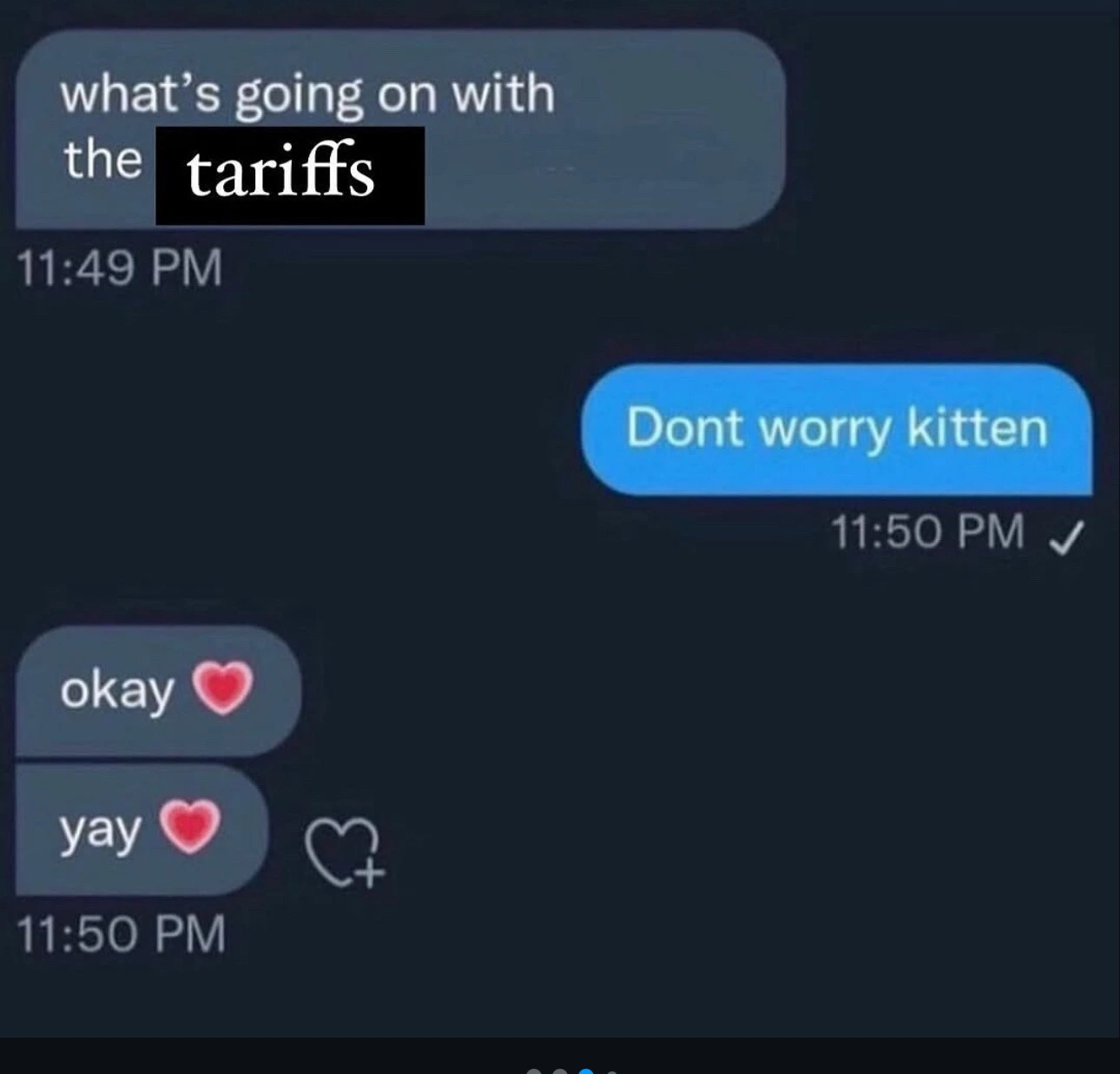Image resolution: width=1120 pixels, height=1074 pixels.
Task: Click the sent checkmark next to 11:50 PM
Action: pyautogui.click(x=1065, y=539)
